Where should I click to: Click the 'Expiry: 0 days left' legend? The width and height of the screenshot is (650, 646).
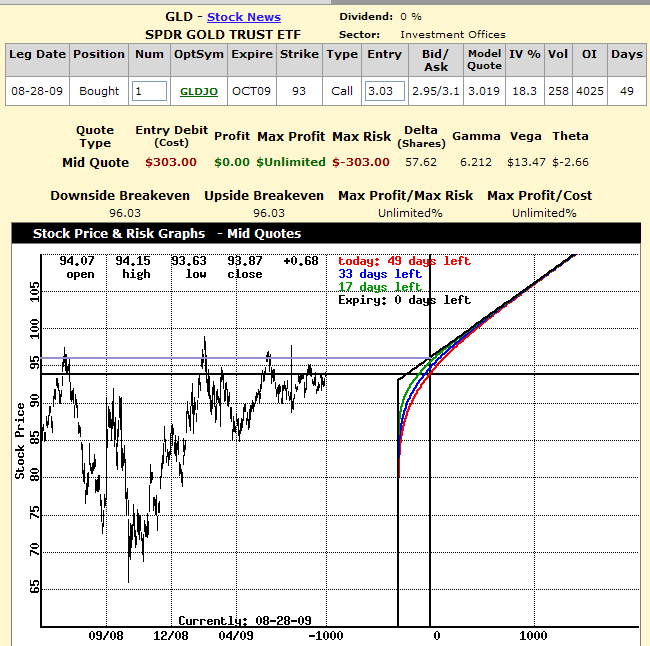coord(404,300)
